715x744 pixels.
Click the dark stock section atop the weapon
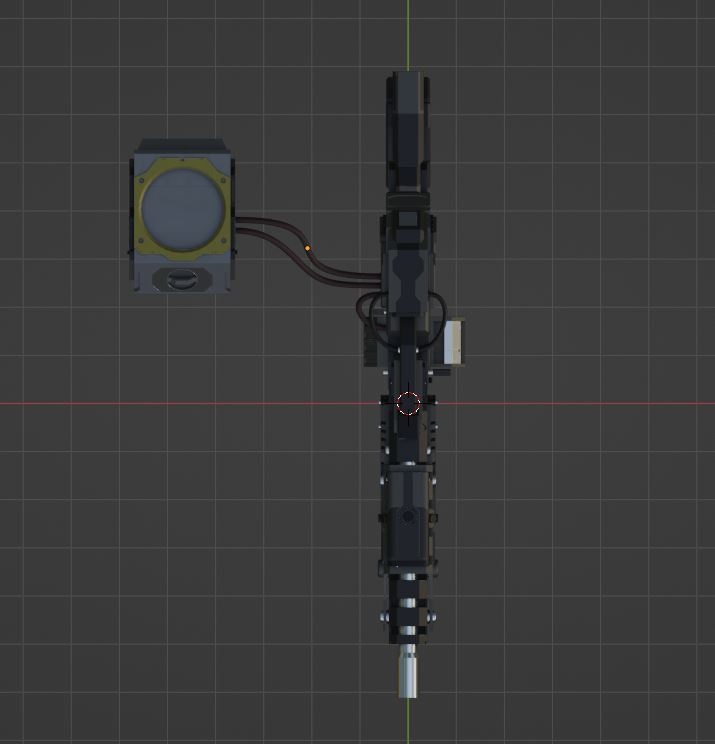409,132
